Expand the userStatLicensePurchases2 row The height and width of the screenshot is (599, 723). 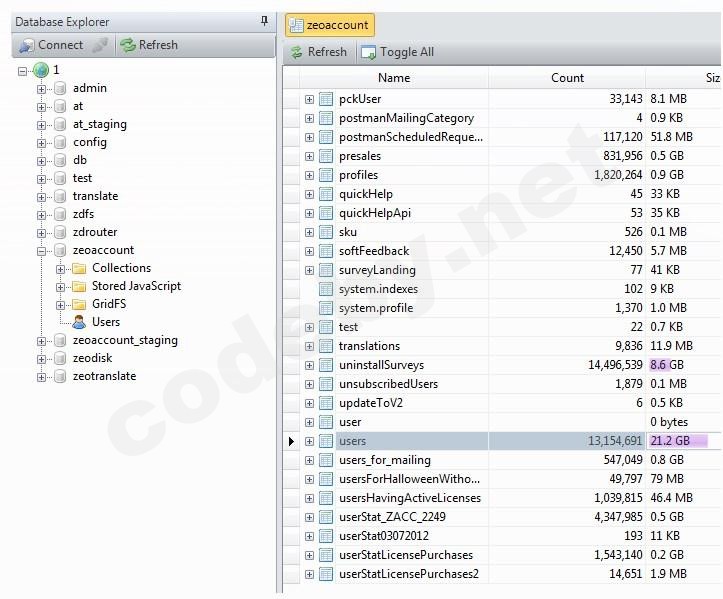[309, 575]
